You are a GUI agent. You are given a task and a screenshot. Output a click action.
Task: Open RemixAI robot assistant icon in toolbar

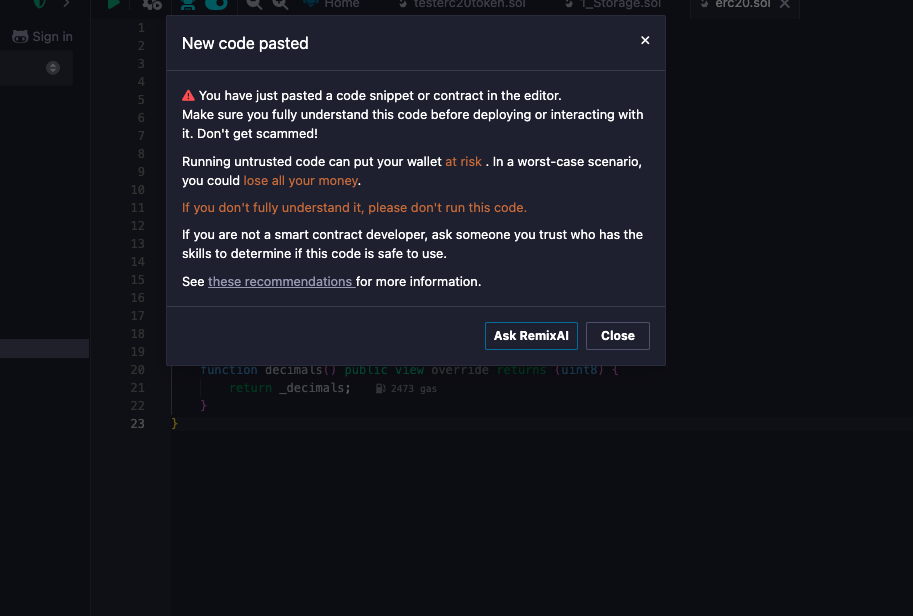187,5
